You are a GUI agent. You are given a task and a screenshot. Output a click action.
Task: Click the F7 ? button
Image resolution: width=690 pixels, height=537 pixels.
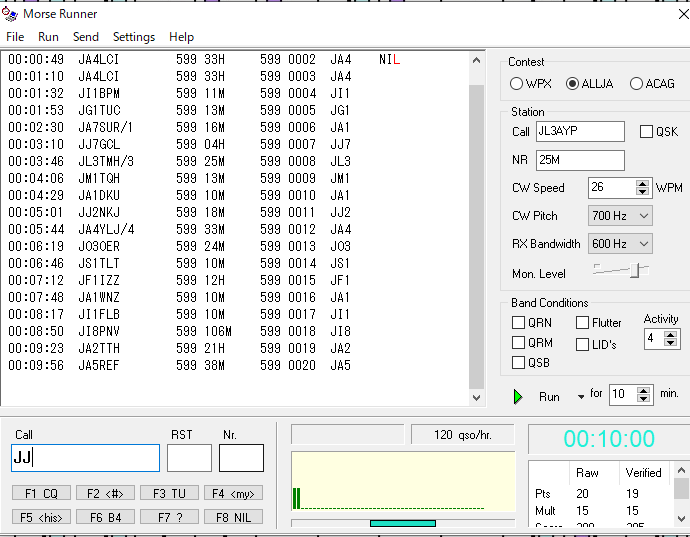click(x=169, y=517)
